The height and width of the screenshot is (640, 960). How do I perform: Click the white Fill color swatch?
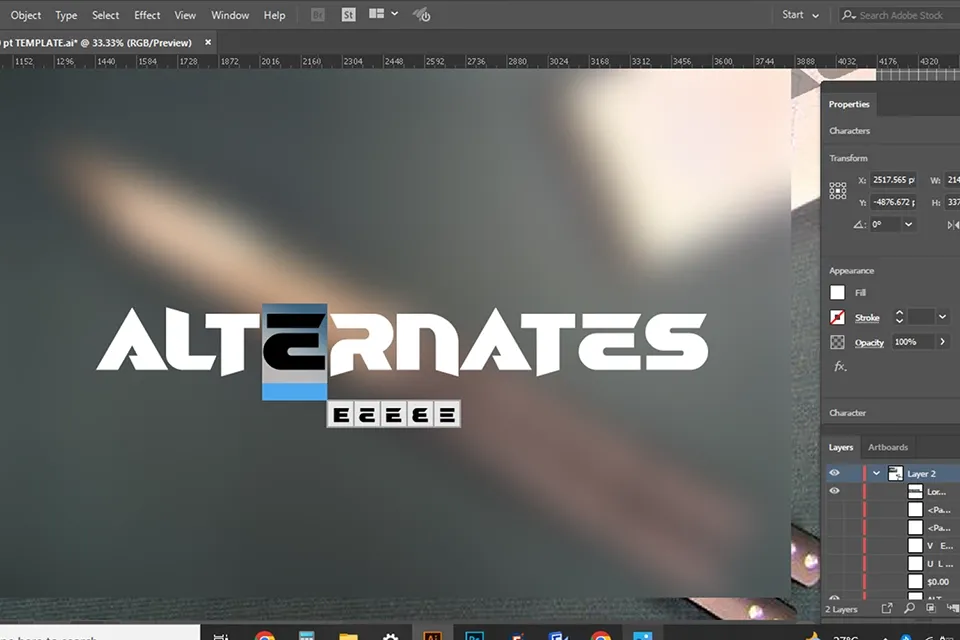tap(838, 293)
